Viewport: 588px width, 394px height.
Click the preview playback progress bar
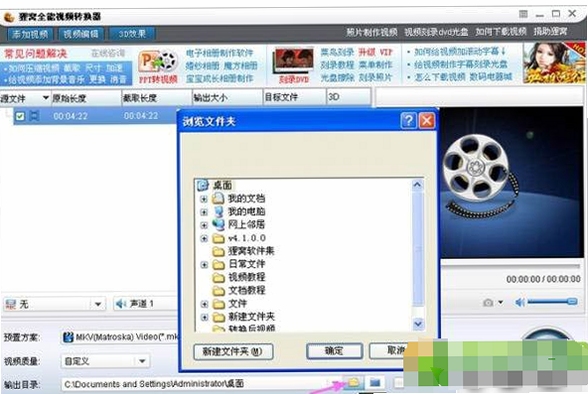click(510, 266)
